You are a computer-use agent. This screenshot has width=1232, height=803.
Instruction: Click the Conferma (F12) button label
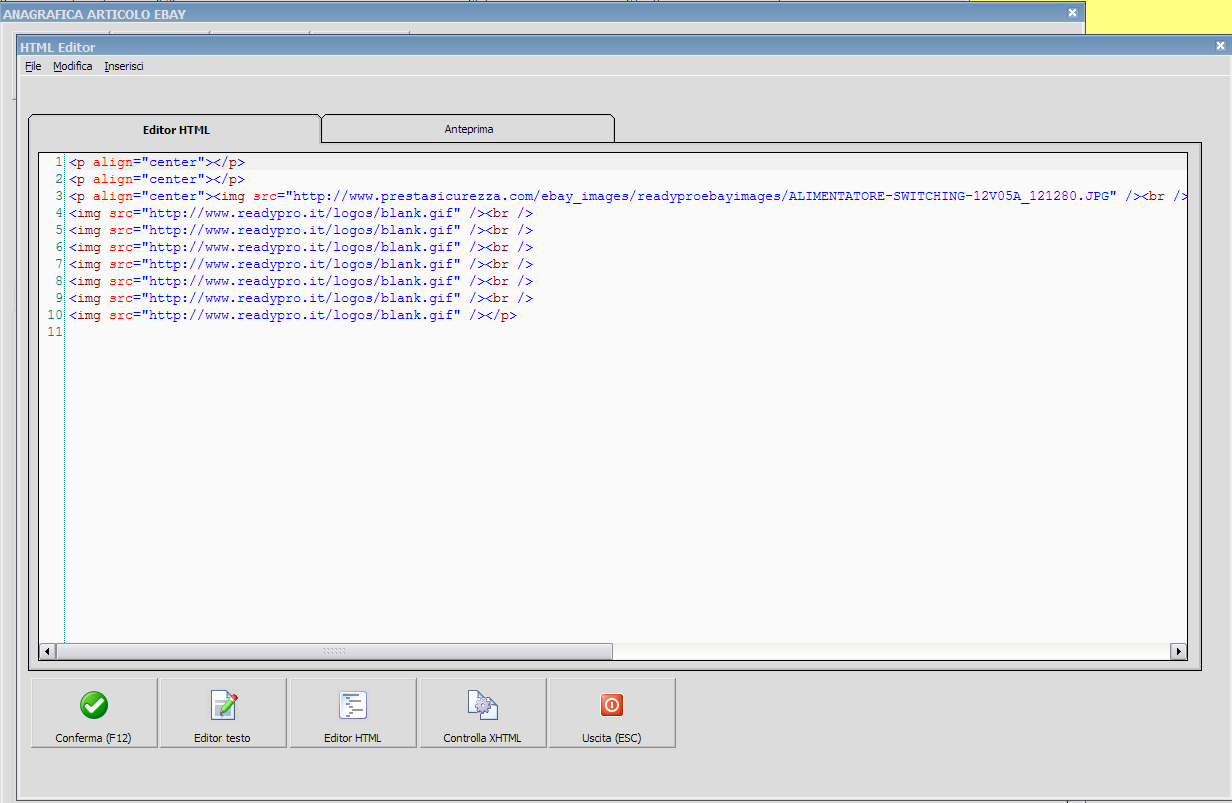tap(94, 738)
